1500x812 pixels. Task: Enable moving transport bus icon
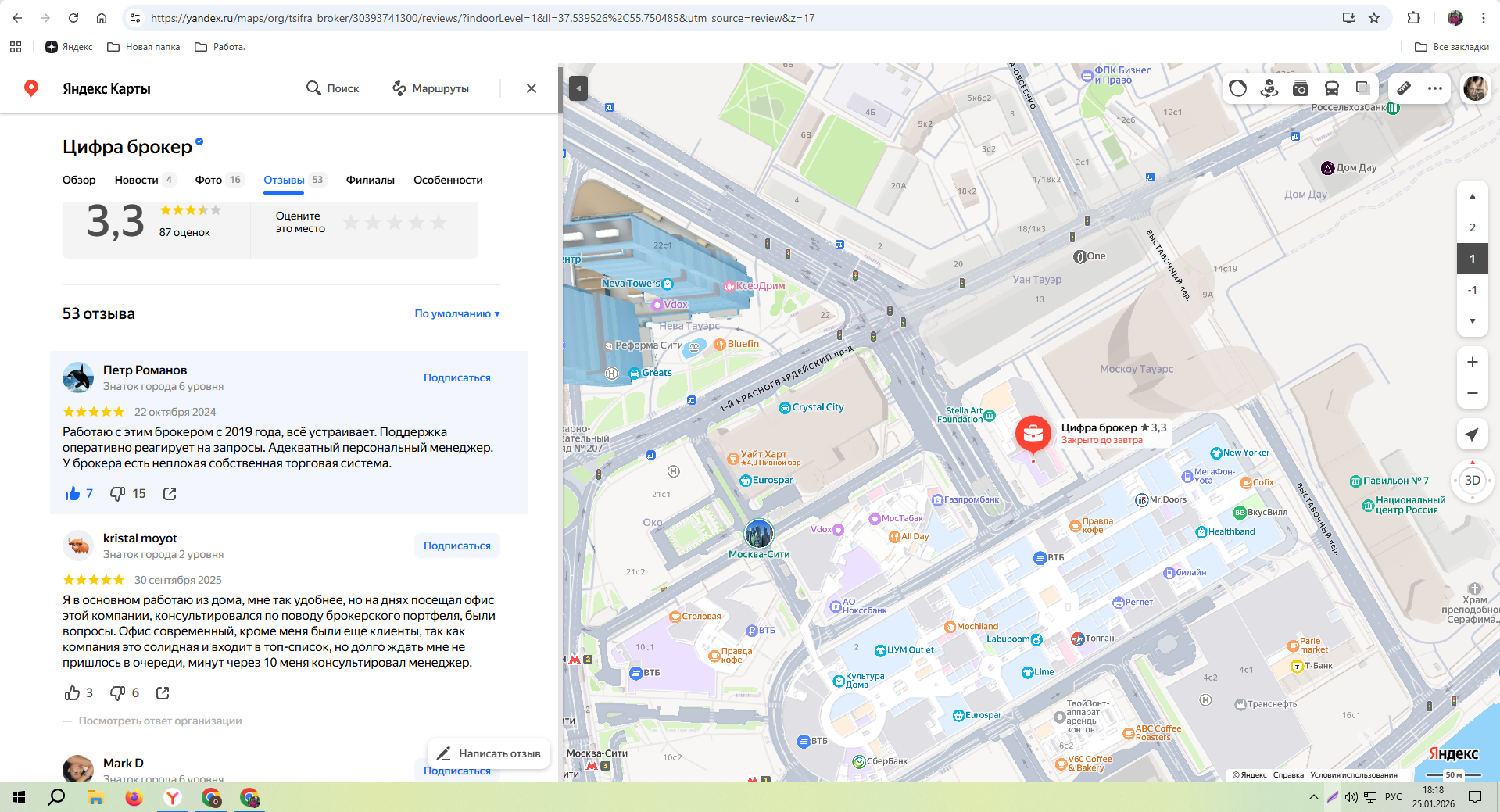pos(1331,88)
